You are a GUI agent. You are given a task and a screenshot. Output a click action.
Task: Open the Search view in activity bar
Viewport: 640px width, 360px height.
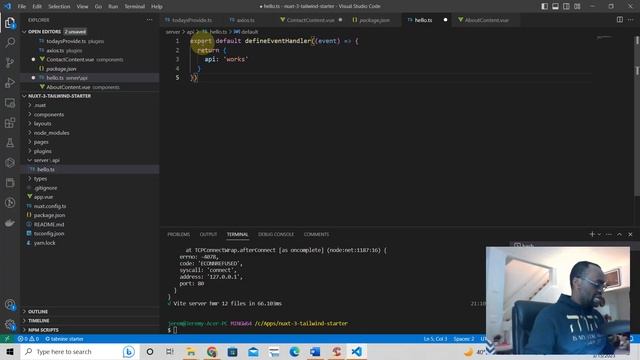point(10,42)
